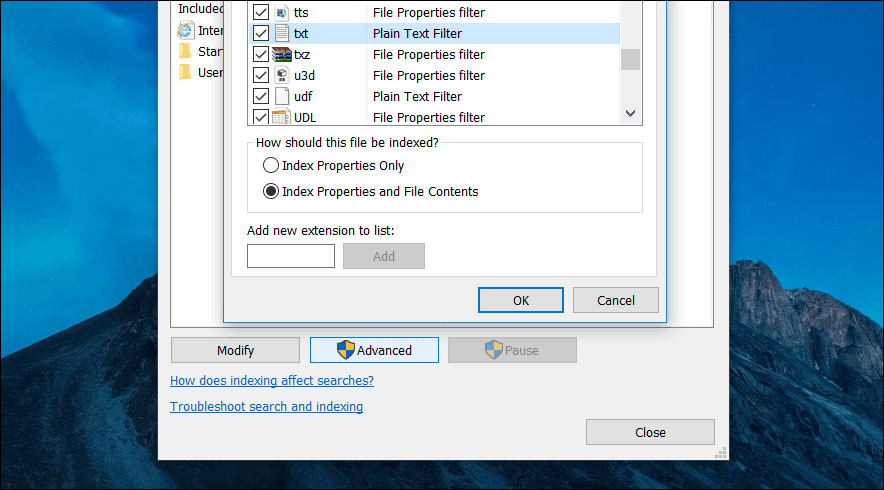Click the add new extension field
Viewport: 884px width, 490px height.
(x=291, y=256)
